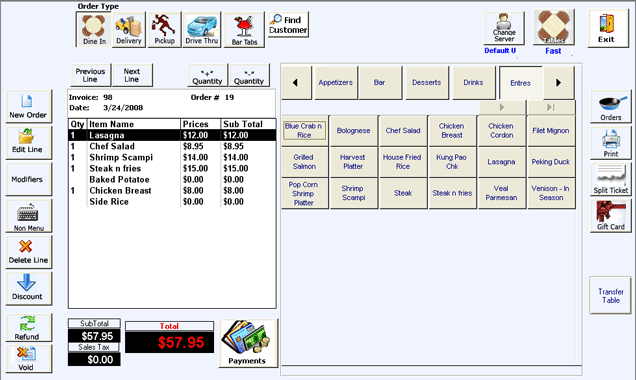
Task: Add Blue Crab n Rice item
Action: pyautogui.click(x=304, y=131)
